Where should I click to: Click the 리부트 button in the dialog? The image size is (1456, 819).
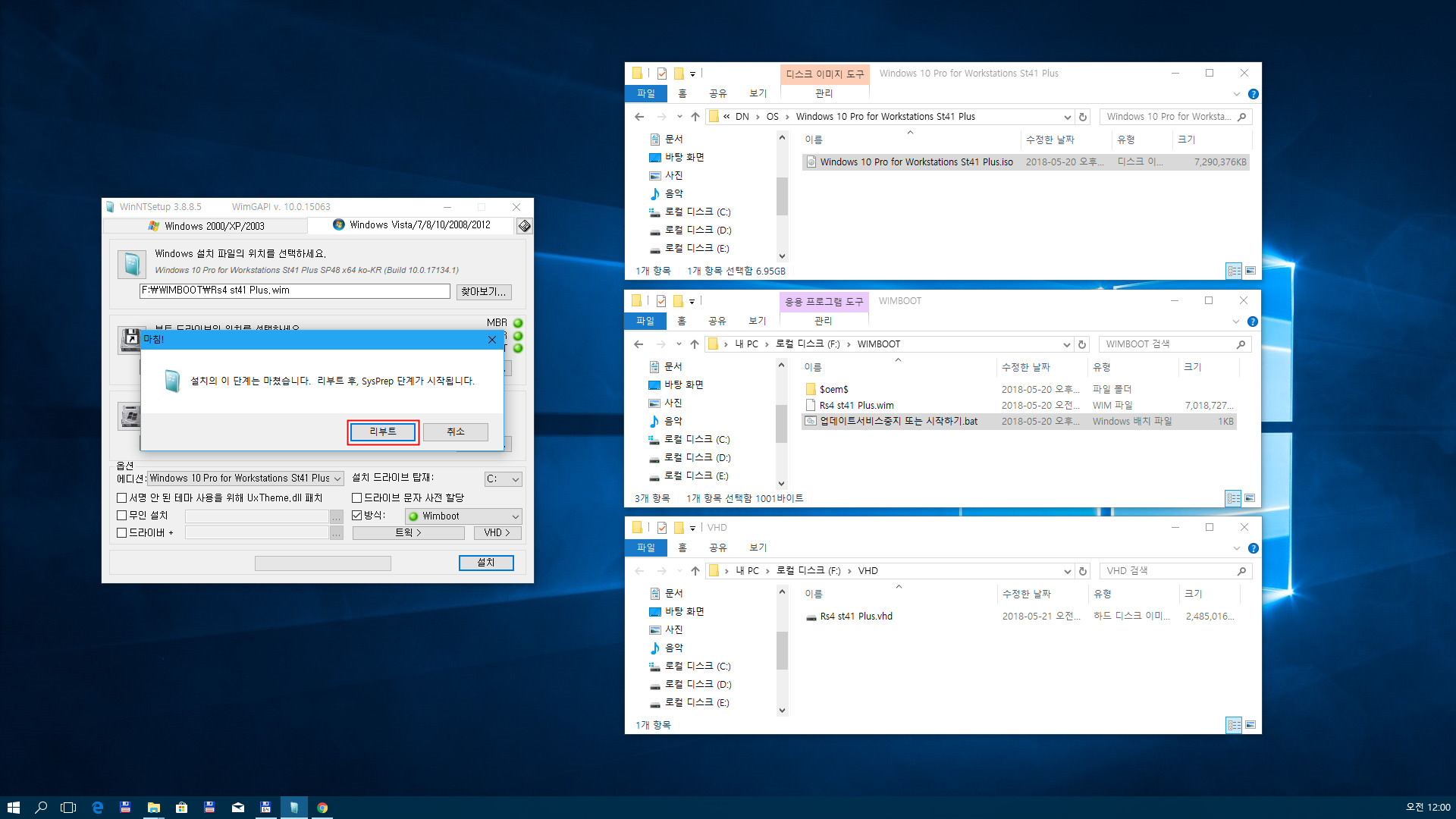pyautogui.click(x=383, y=431)
